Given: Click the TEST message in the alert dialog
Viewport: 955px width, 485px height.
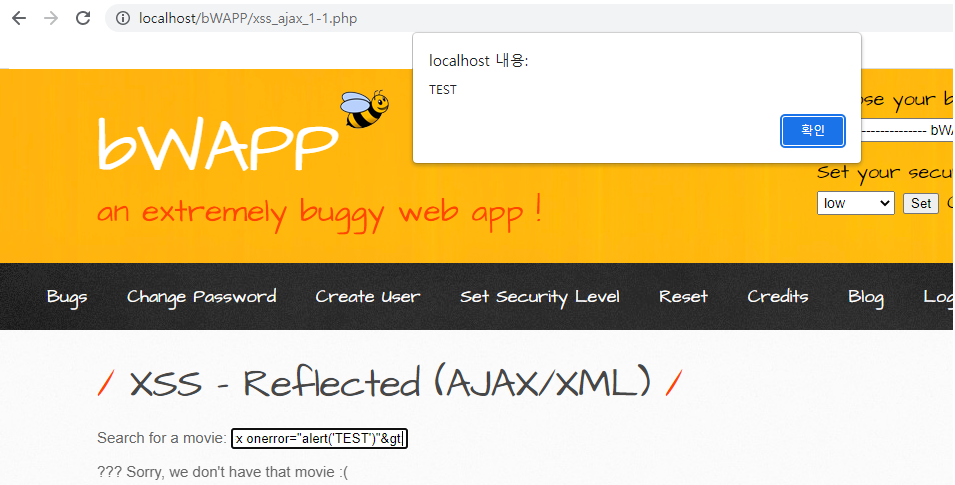Looking at the screenshot, I should click(443, 90).
